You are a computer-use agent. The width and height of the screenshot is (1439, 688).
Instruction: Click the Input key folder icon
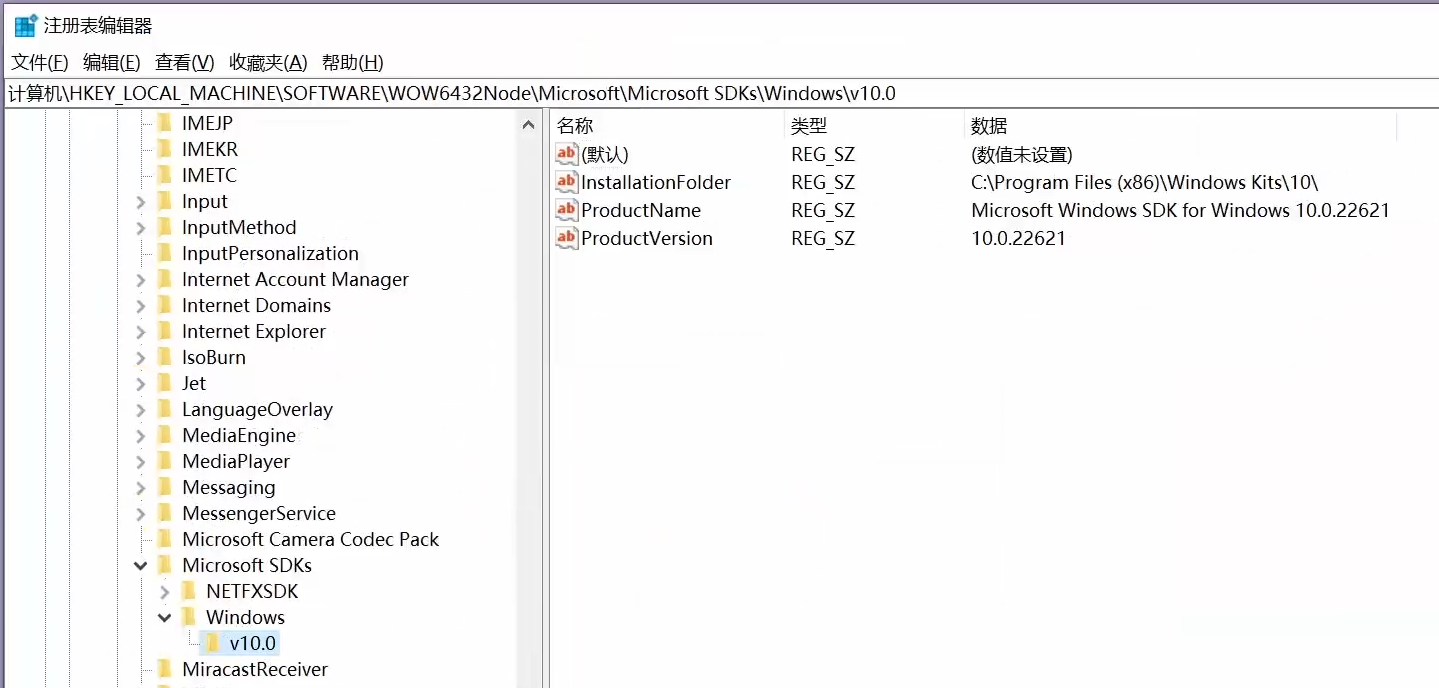pos(165,201)
